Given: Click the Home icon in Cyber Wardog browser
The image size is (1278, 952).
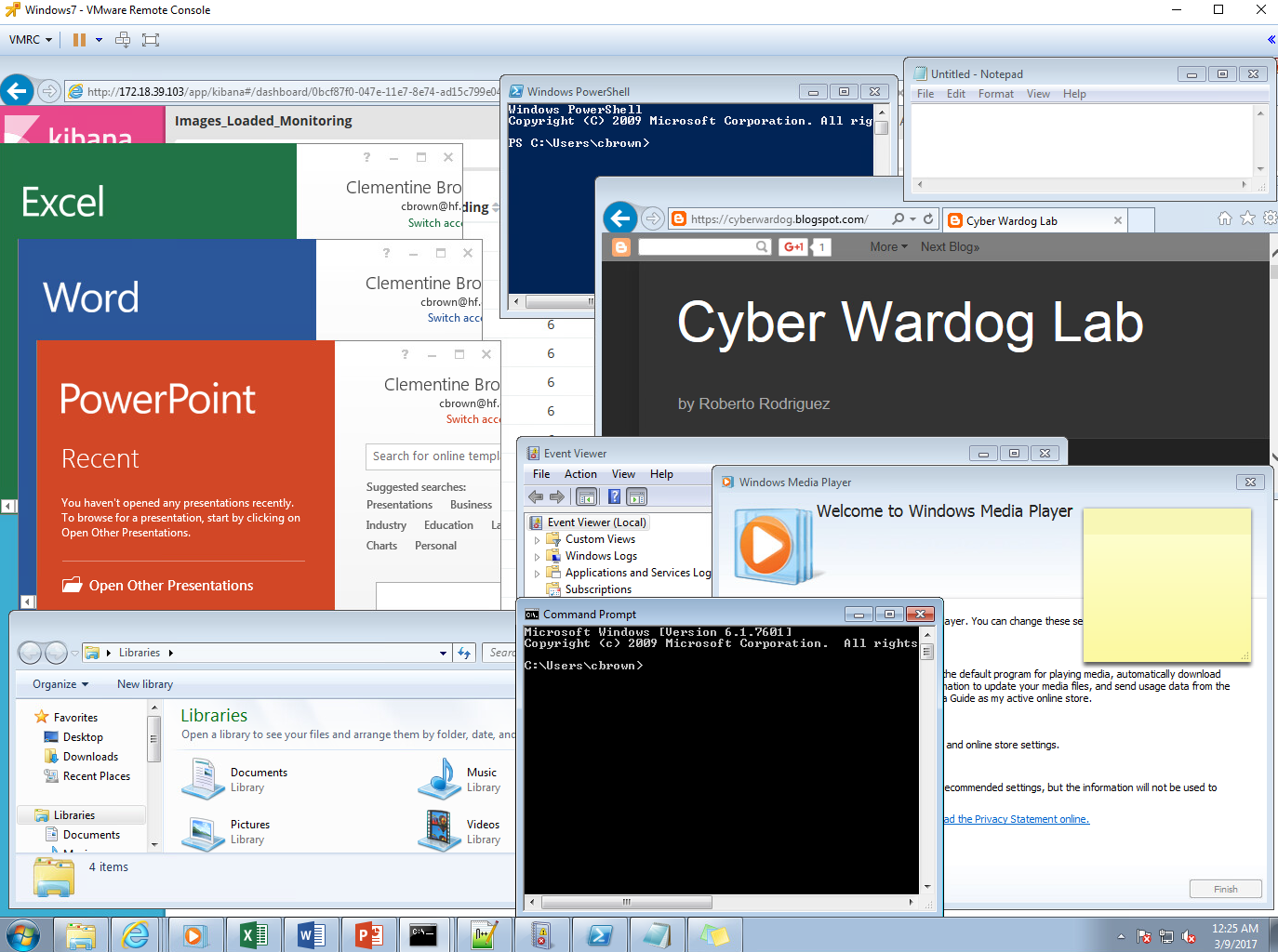Looking at the screenshot, I should coord(1225,218).
